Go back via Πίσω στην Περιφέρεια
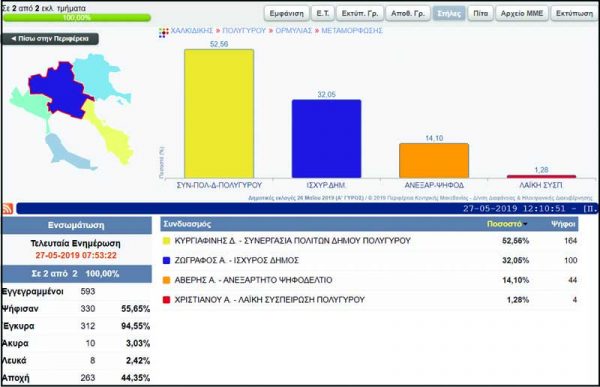Image resolution: width=600 pixels, height=387 pixels. (50, 39)
